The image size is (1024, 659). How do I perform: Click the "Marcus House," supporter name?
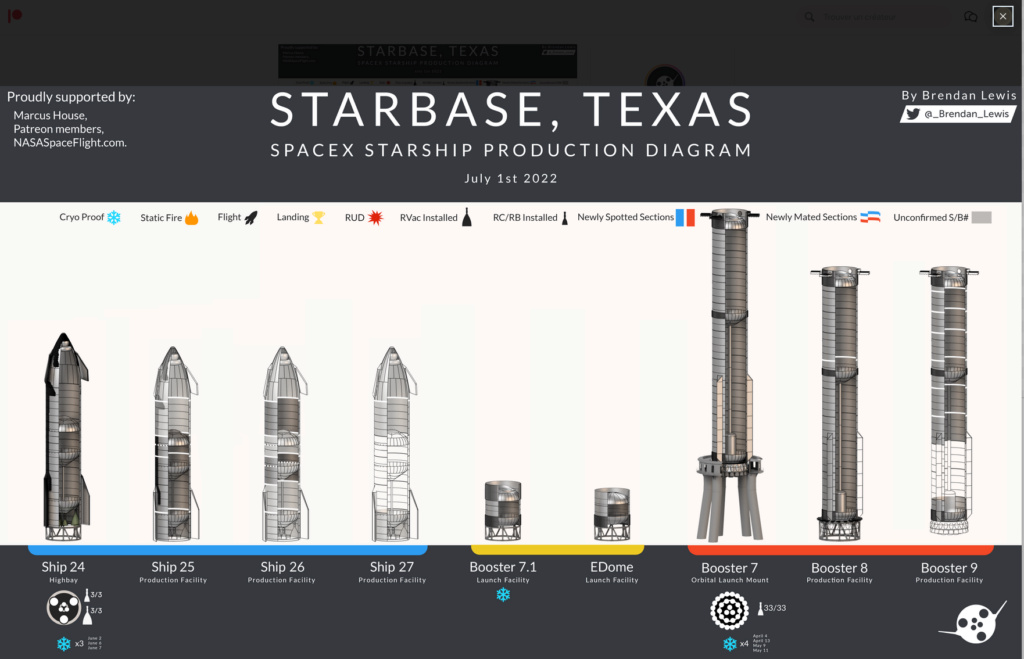[x=50, y=116]
